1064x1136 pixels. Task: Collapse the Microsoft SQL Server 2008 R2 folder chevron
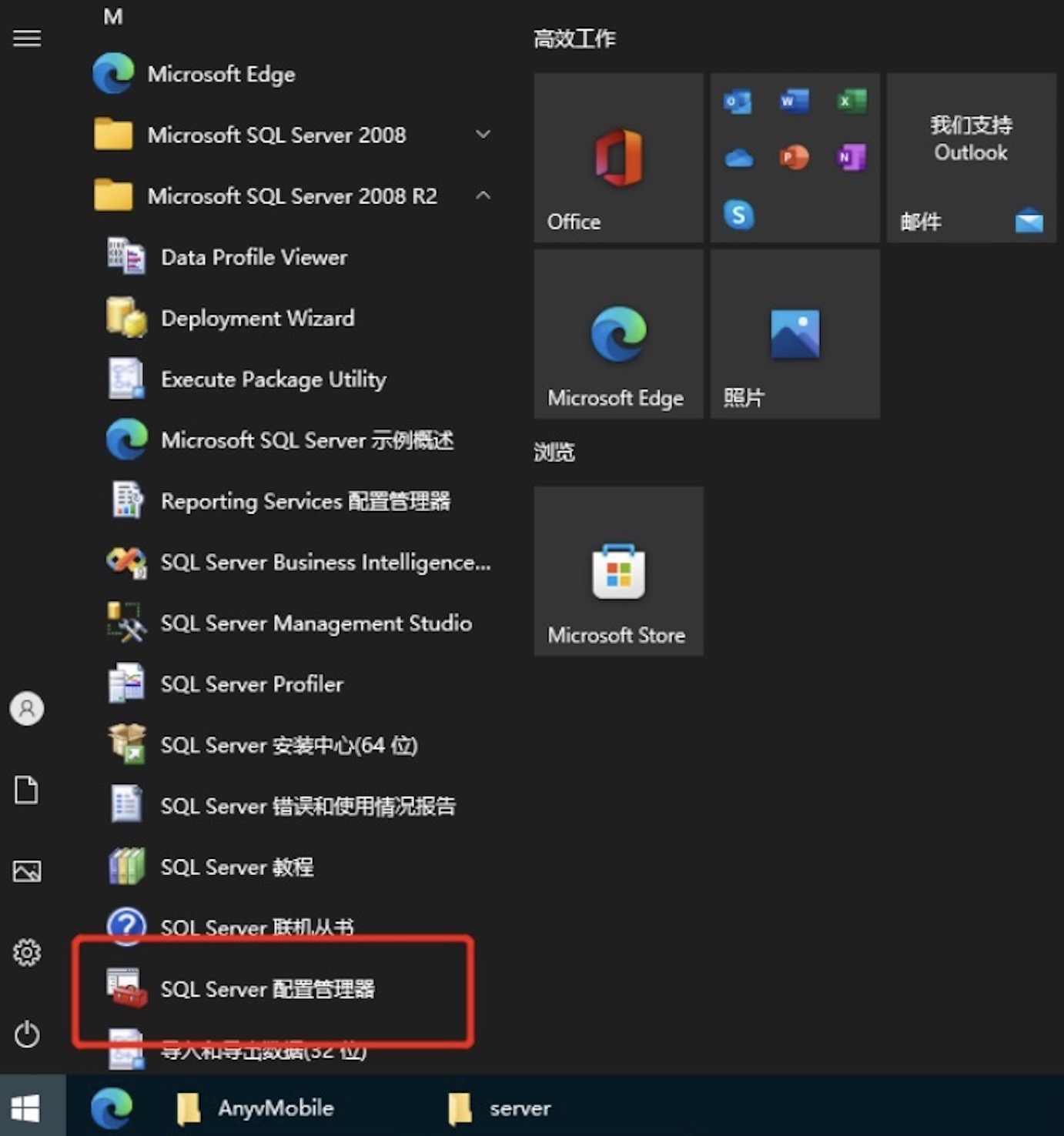(483, 195)
